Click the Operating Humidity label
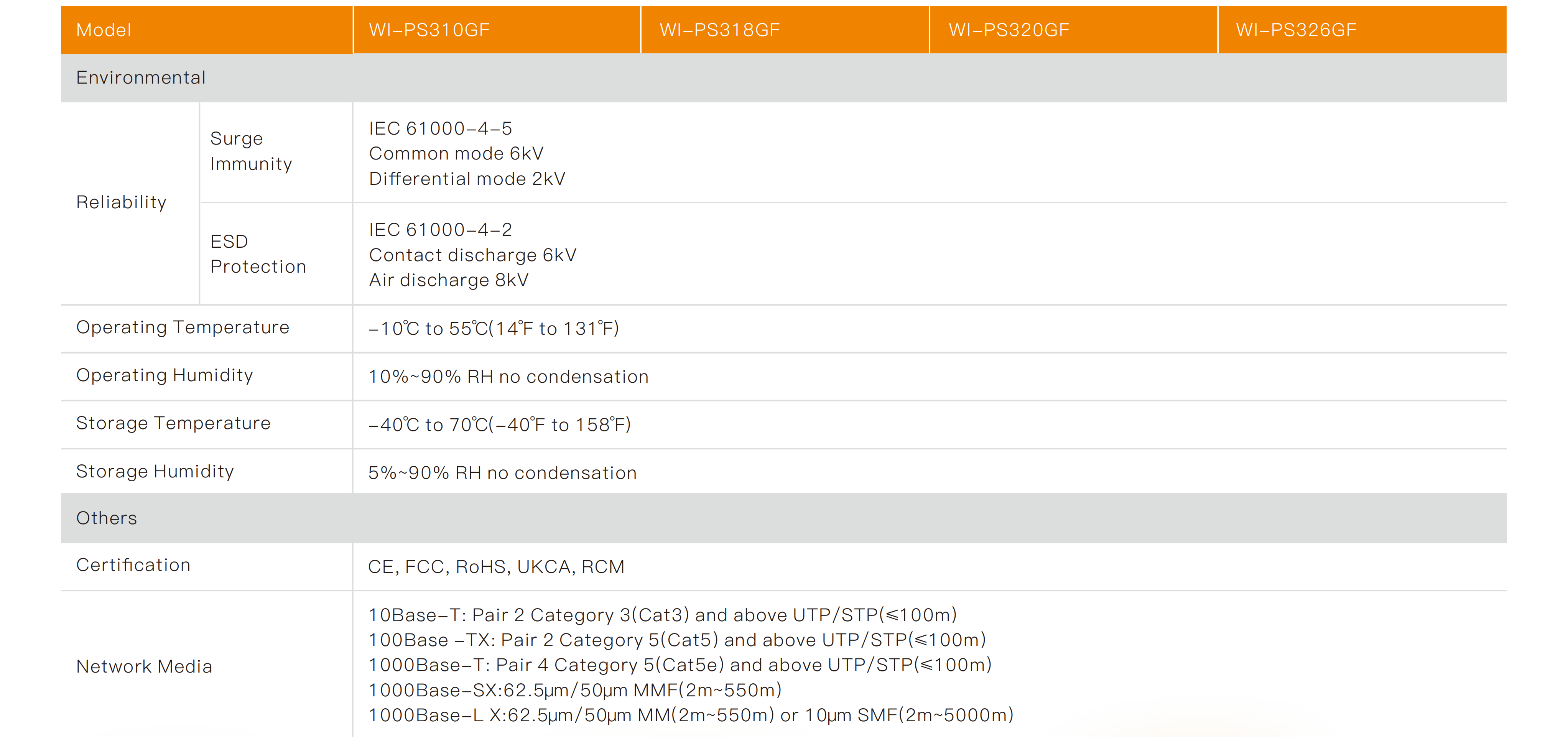Image resolution: width=1568 pixels, height=737 pixels. [165, 375]
